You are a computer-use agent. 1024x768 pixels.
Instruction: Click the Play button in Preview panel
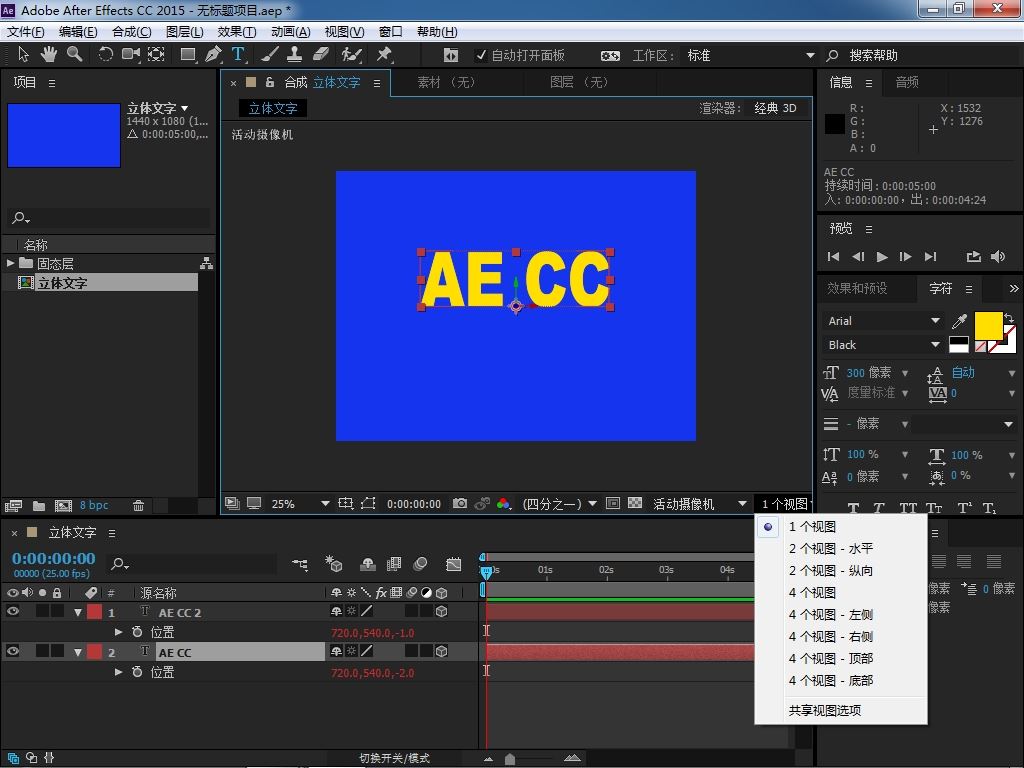click(882, 257)
